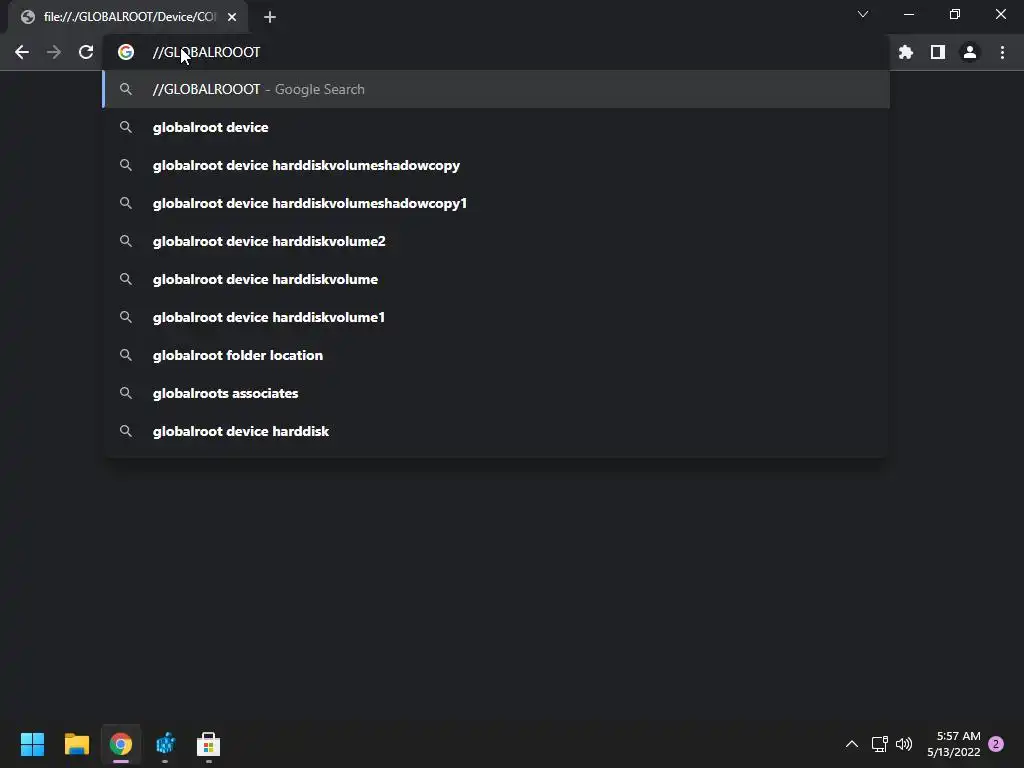
Task: Open the tab search chevron
Action: [863, 14]
